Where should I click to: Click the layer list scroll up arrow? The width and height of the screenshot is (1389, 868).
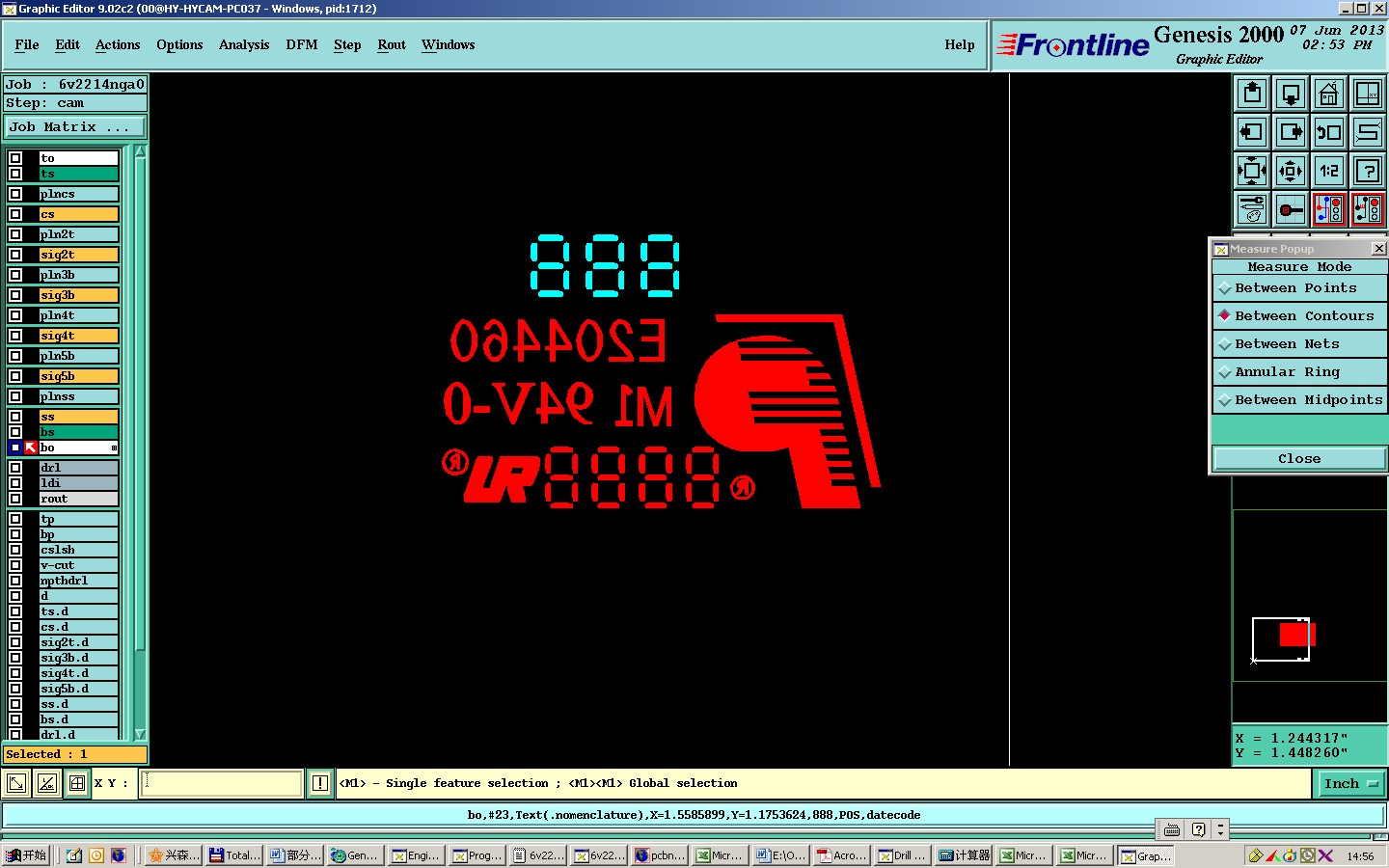tap(140, 151)
